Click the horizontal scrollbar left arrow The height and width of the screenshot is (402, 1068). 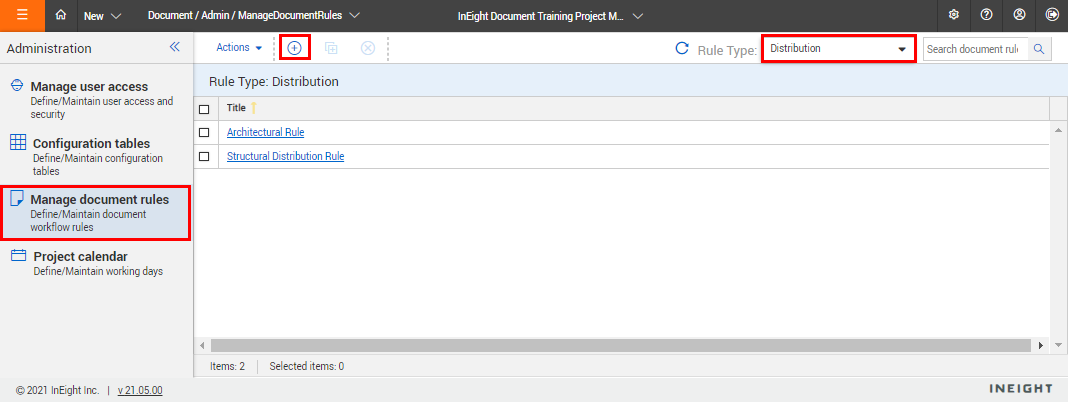click(202, 345)
